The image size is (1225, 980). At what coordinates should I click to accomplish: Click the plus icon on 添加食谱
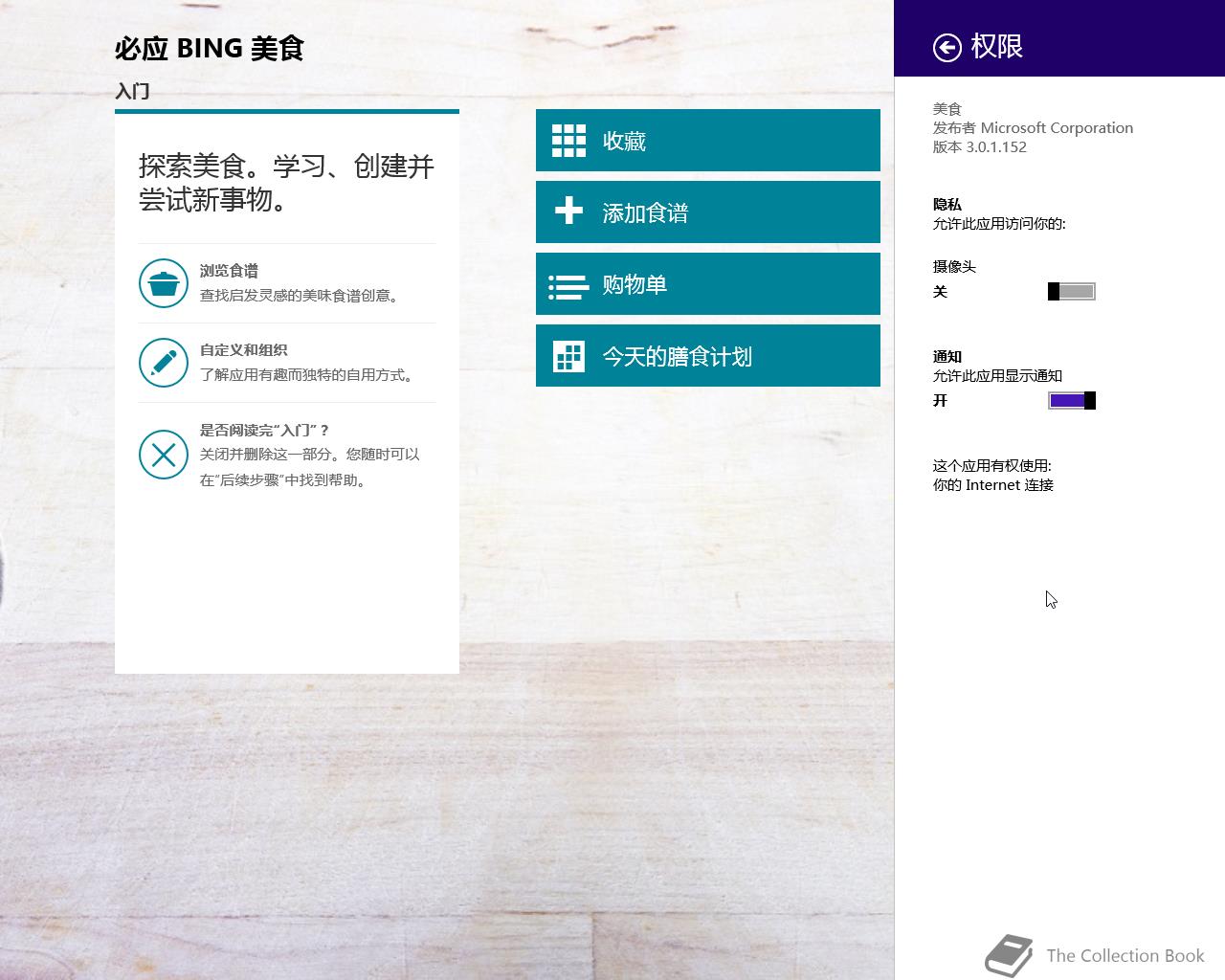[568, 211]
